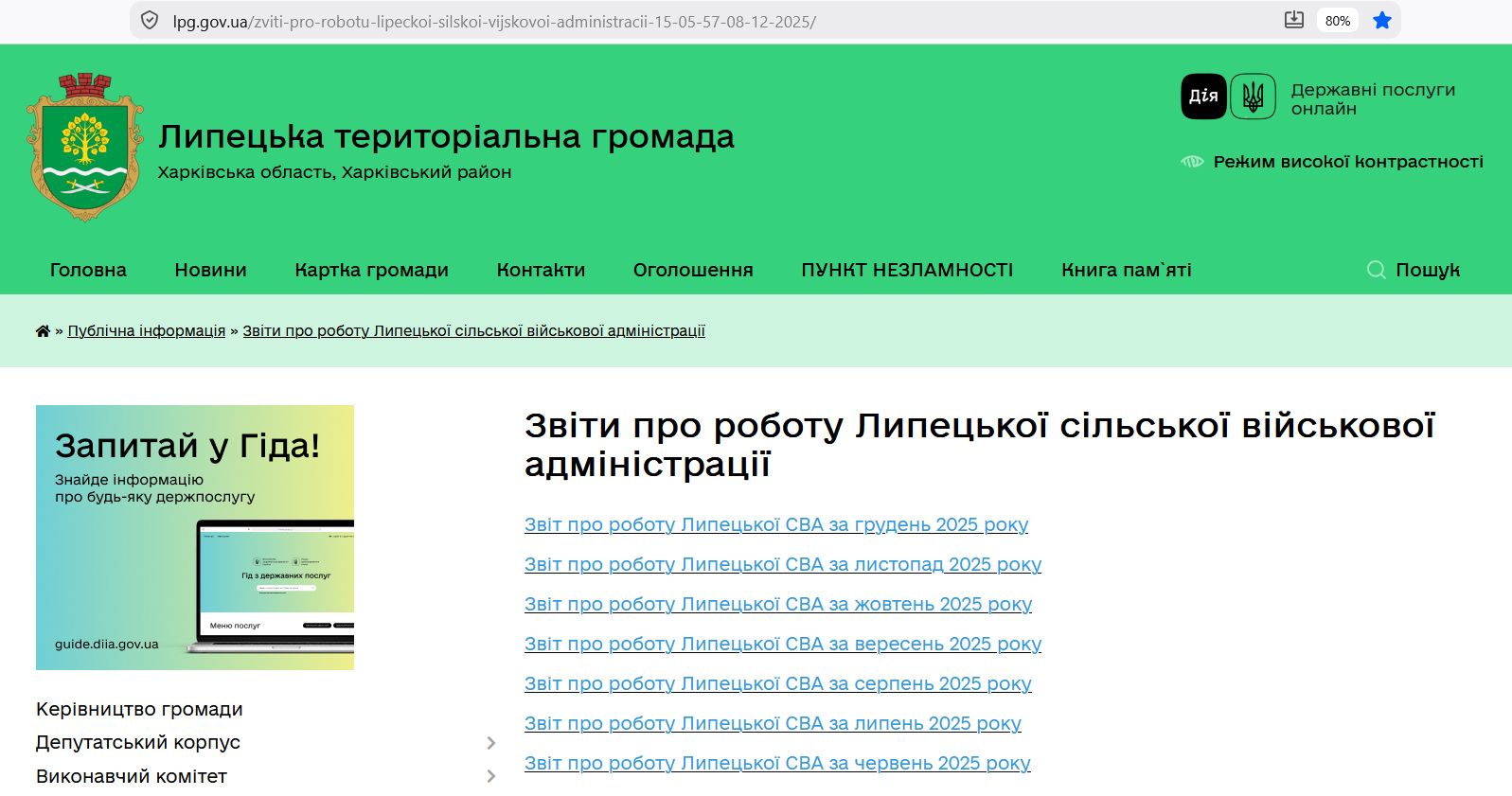Click Режим високої контрастності text

1348,162
